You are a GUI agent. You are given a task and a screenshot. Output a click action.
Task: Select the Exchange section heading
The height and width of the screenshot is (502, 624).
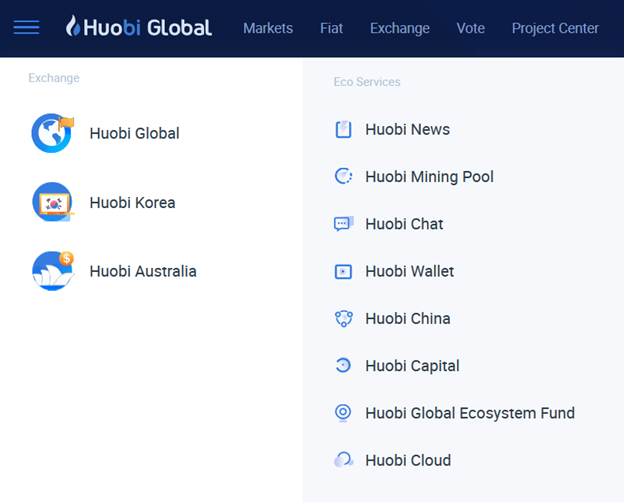pyautogui.click(x=54, y=78)
